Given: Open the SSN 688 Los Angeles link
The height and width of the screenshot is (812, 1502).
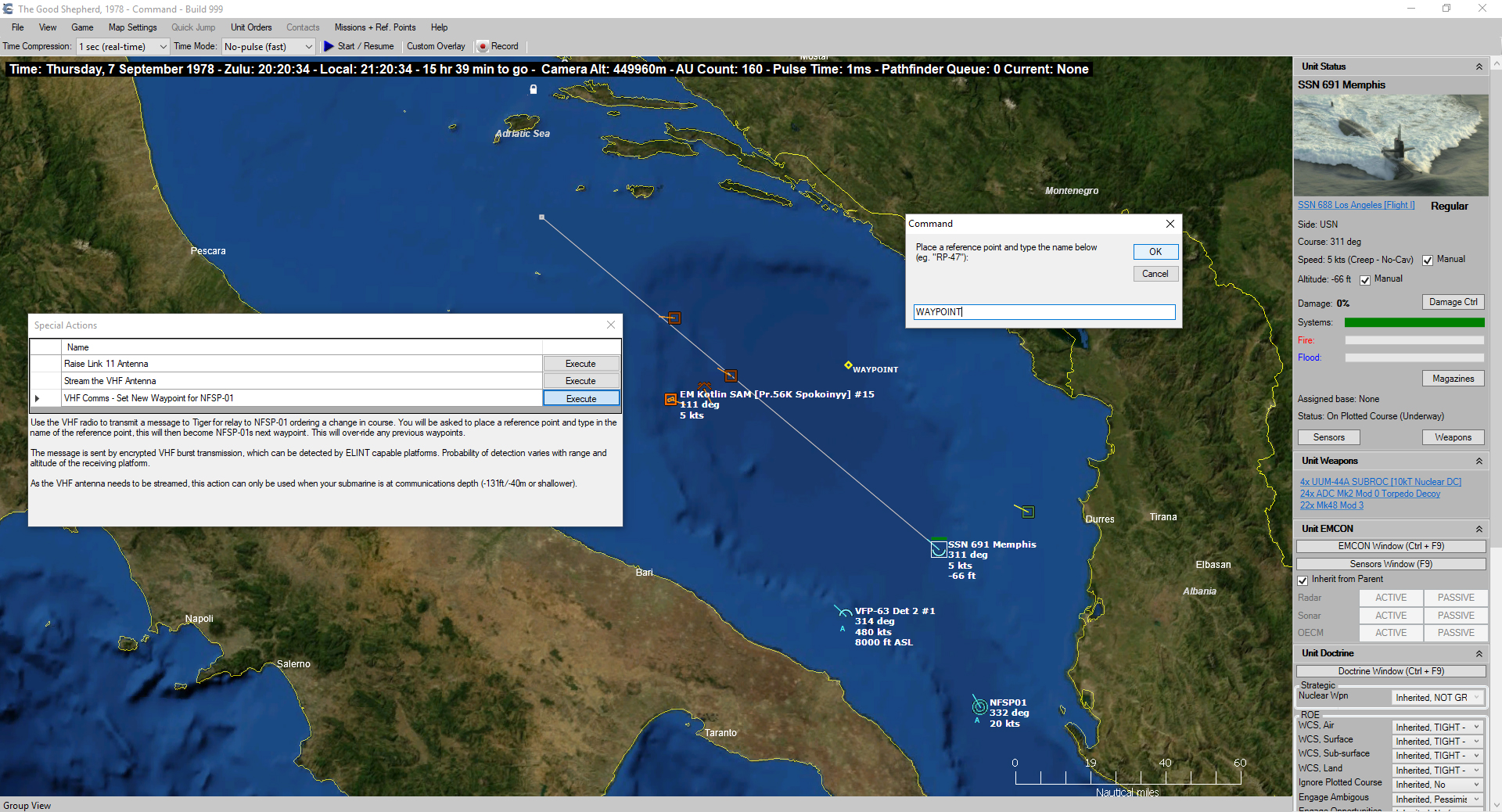Looking at the screenshot, I should pos(1355,205).
